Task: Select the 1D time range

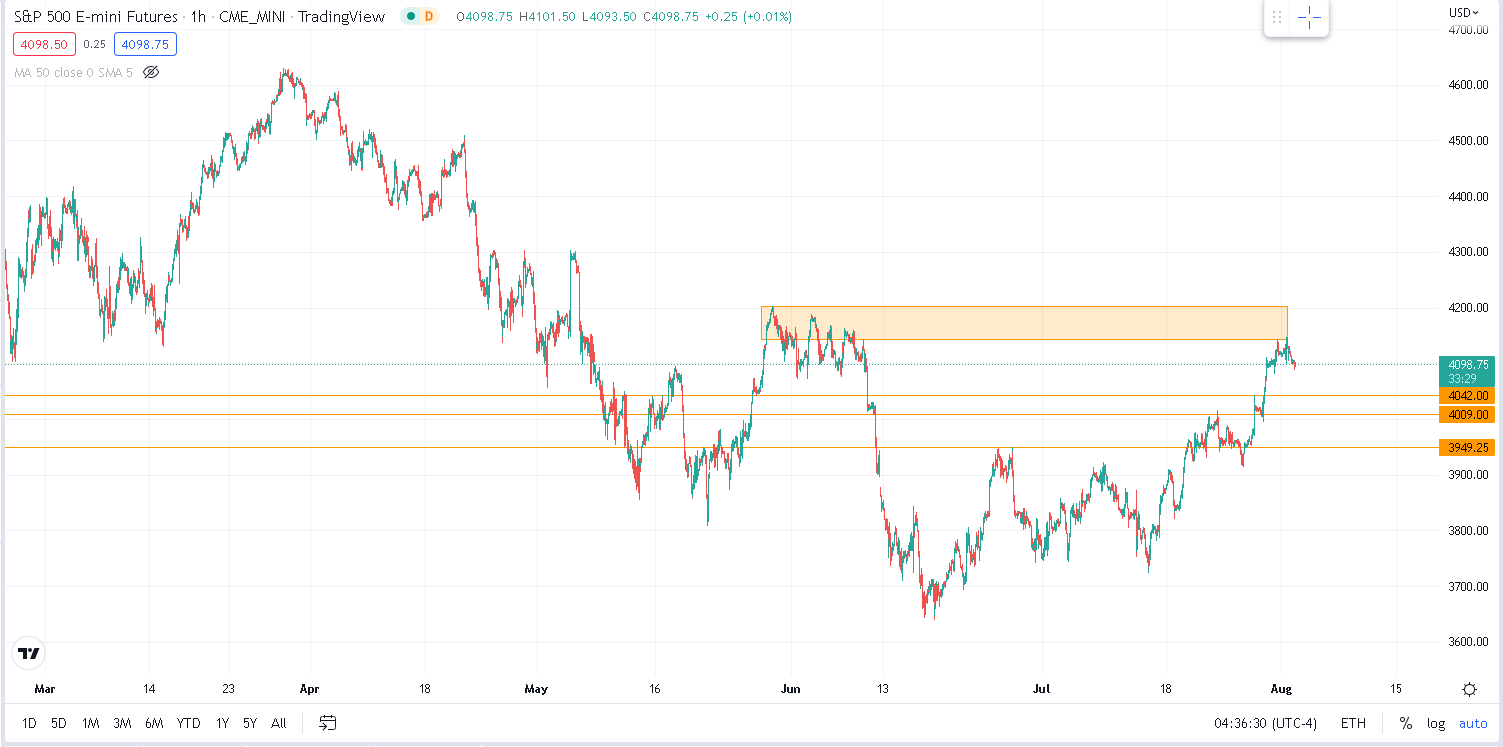Action: point(29,723)
